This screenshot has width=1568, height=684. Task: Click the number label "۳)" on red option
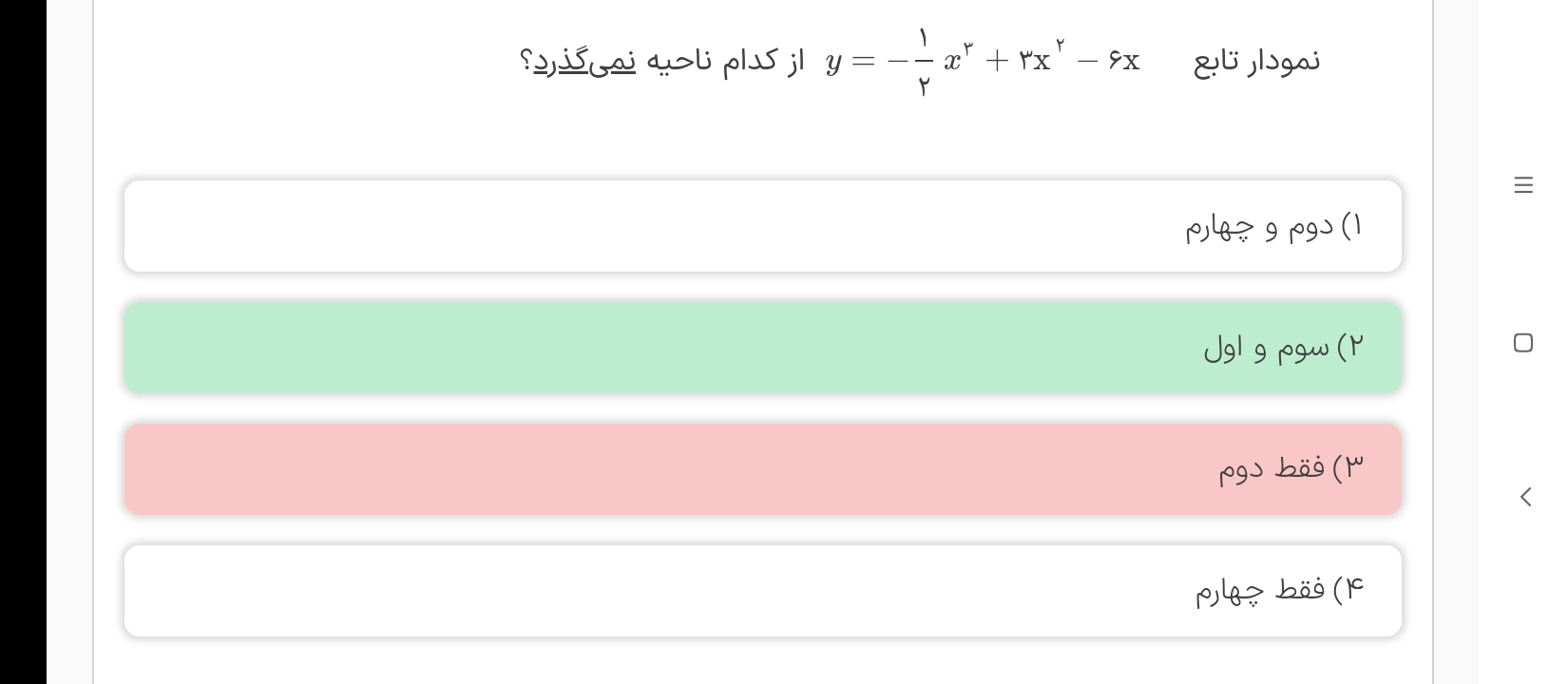point(1348,468)
